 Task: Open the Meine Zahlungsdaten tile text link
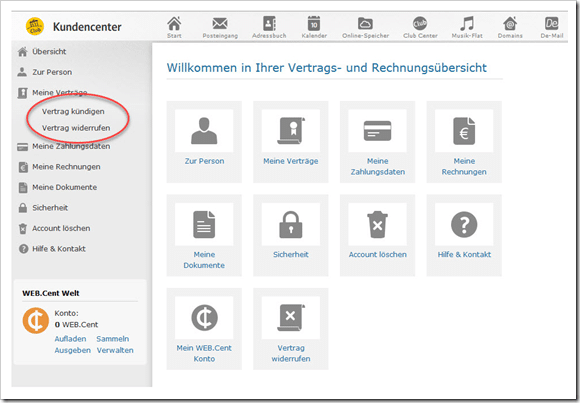377,167
